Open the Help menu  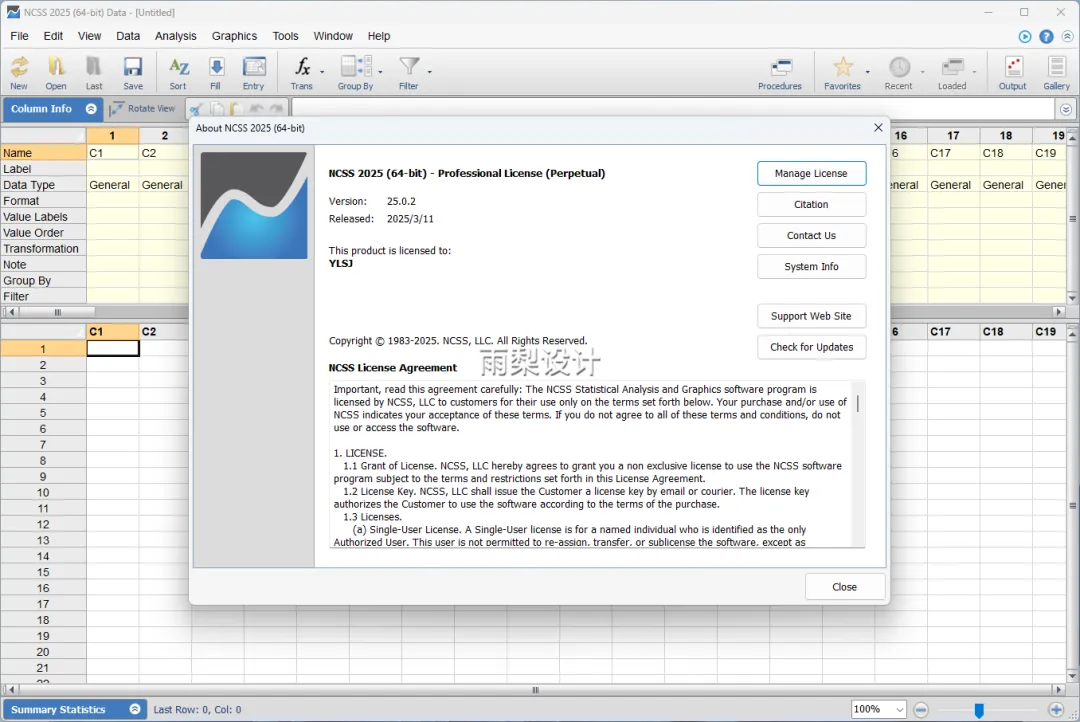379,36
